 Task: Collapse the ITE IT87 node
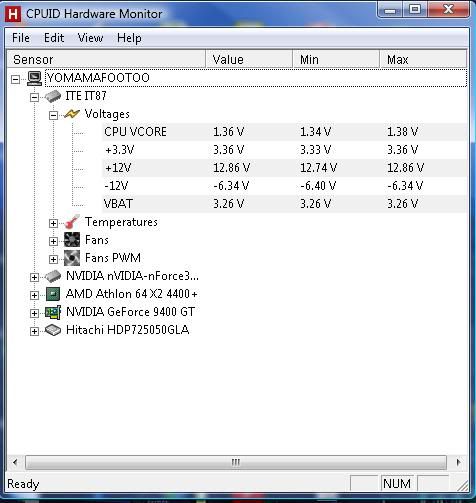point(34,97)
